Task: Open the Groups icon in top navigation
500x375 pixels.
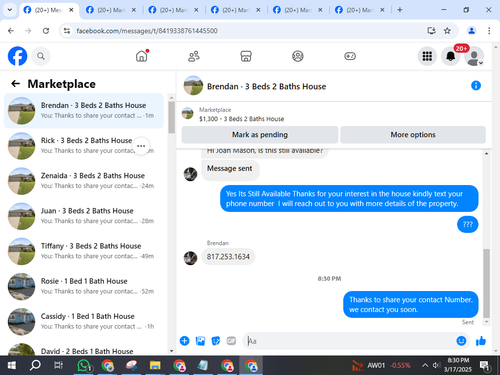Action: point(298,56)
